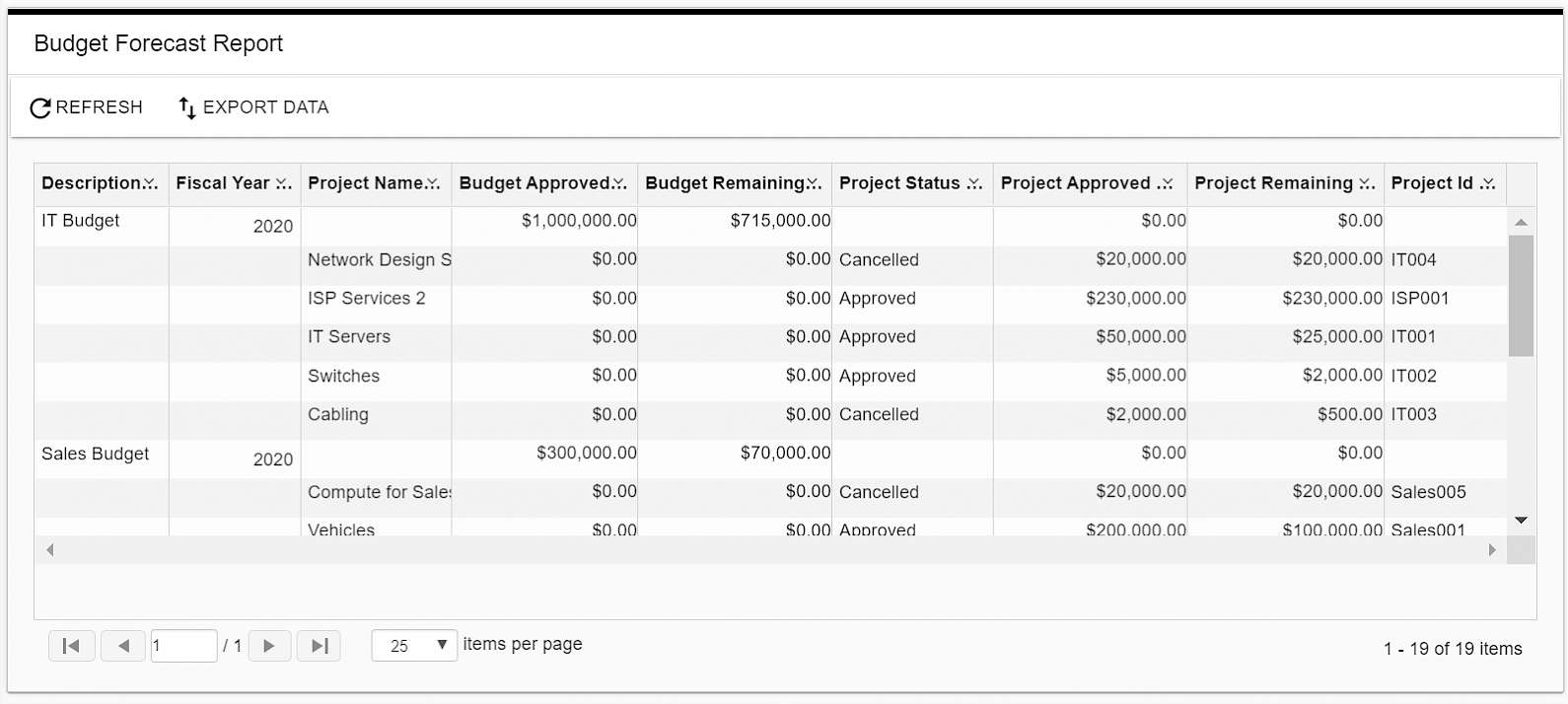Open the Fiscal Year column filter dropdown
The width and height of the screenshot is (1568, 704).
[283, 183]
